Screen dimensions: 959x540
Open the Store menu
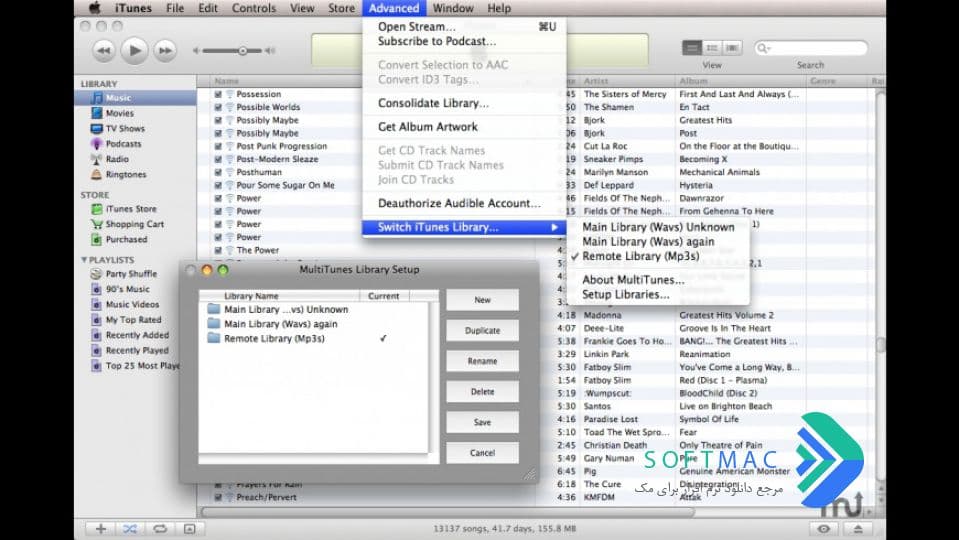341,8
